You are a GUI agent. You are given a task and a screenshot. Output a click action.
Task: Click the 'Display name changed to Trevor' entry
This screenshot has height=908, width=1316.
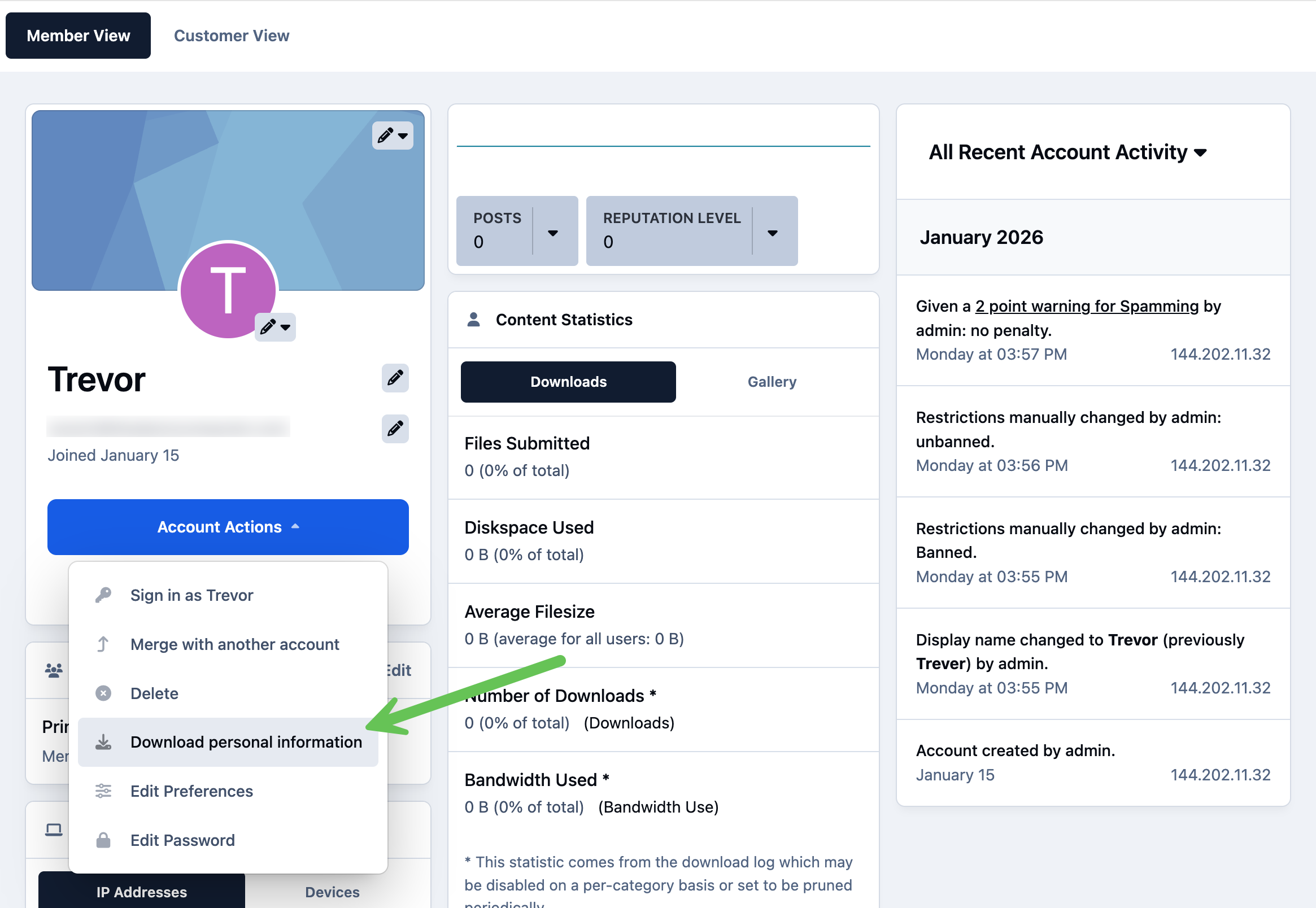[x=1080, y=652]
